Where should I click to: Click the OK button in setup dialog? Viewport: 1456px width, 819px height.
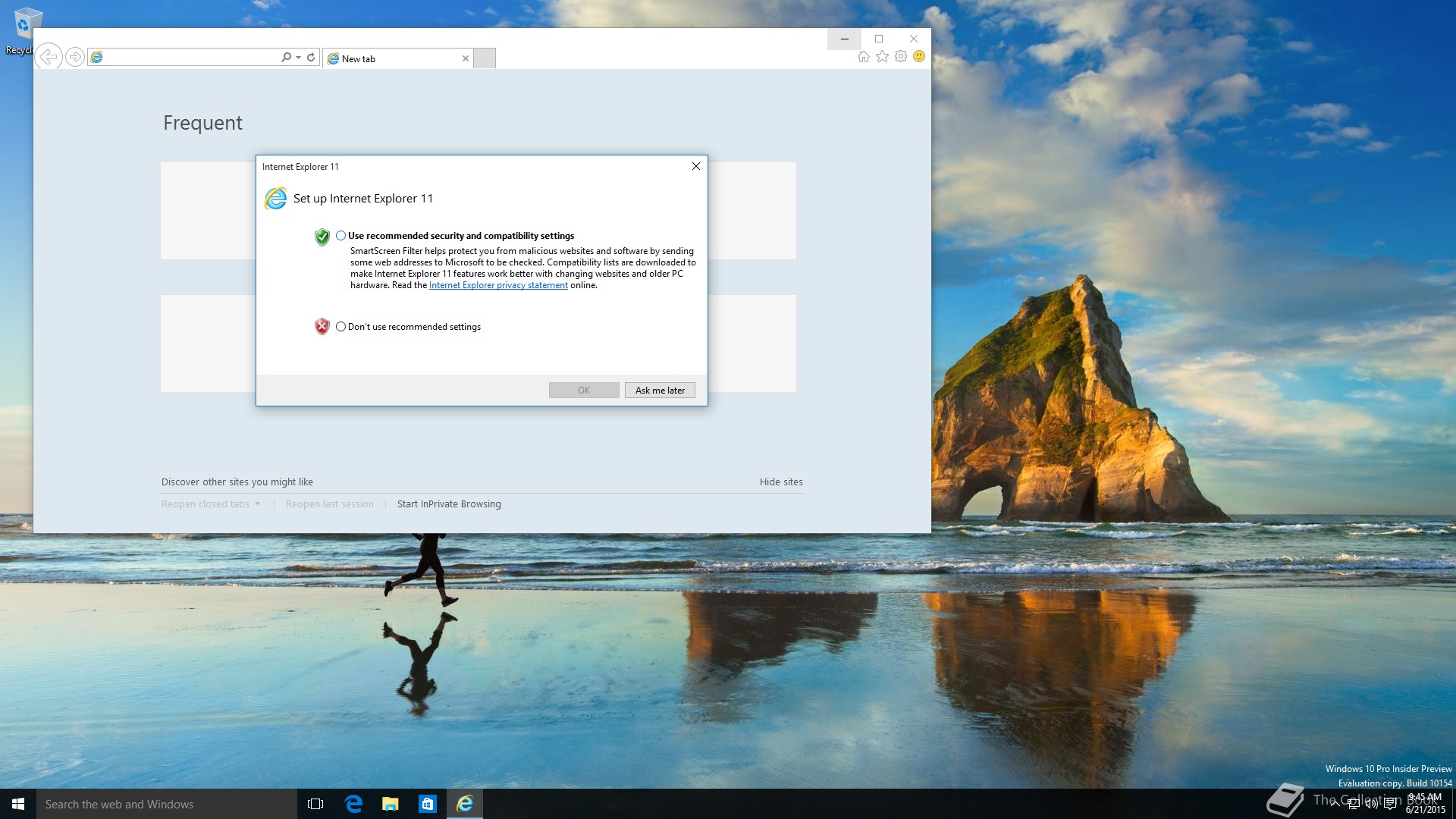click(584, 391)
